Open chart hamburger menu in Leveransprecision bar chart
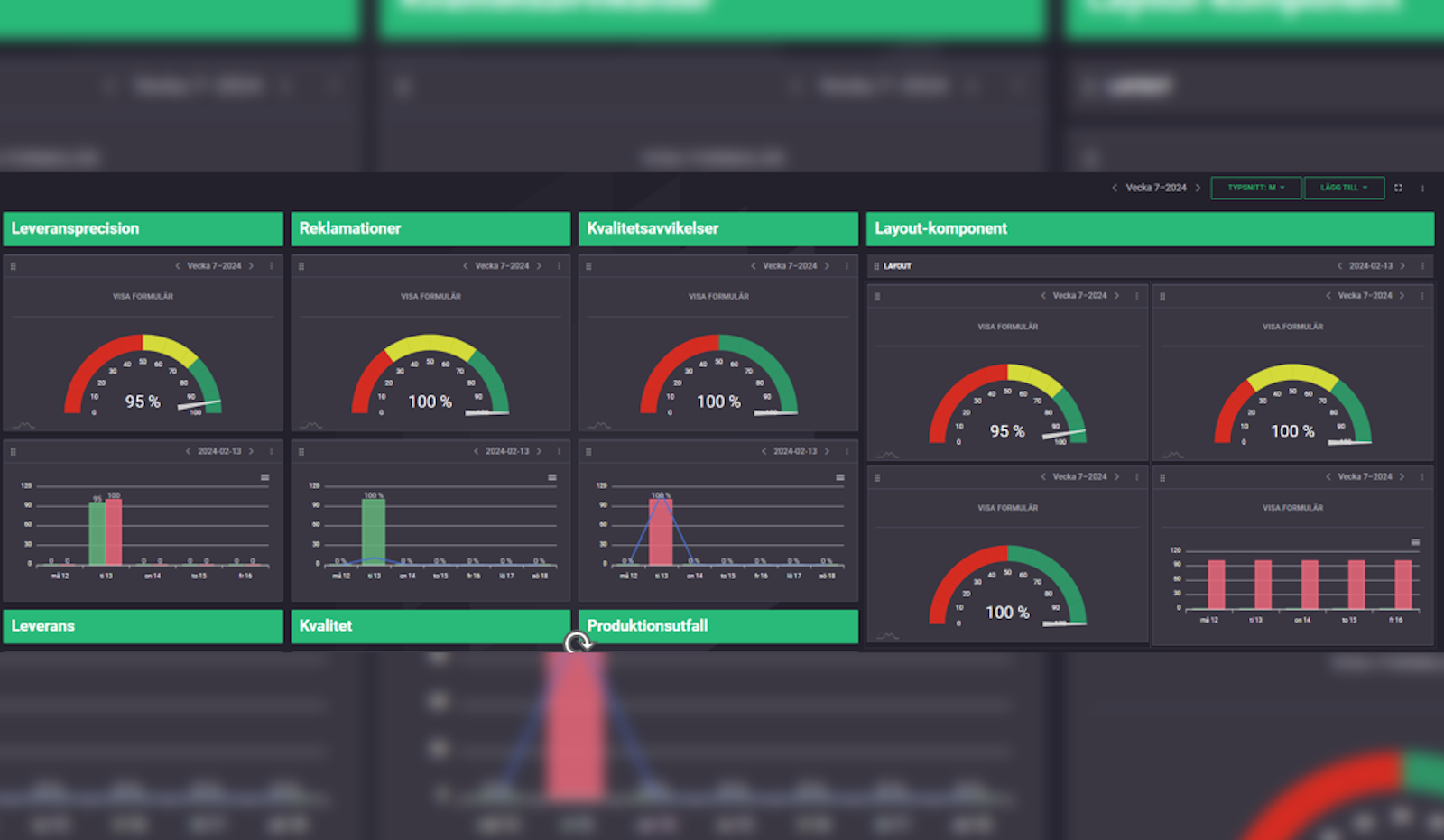Screen dimensions: 1444x840 264,477
